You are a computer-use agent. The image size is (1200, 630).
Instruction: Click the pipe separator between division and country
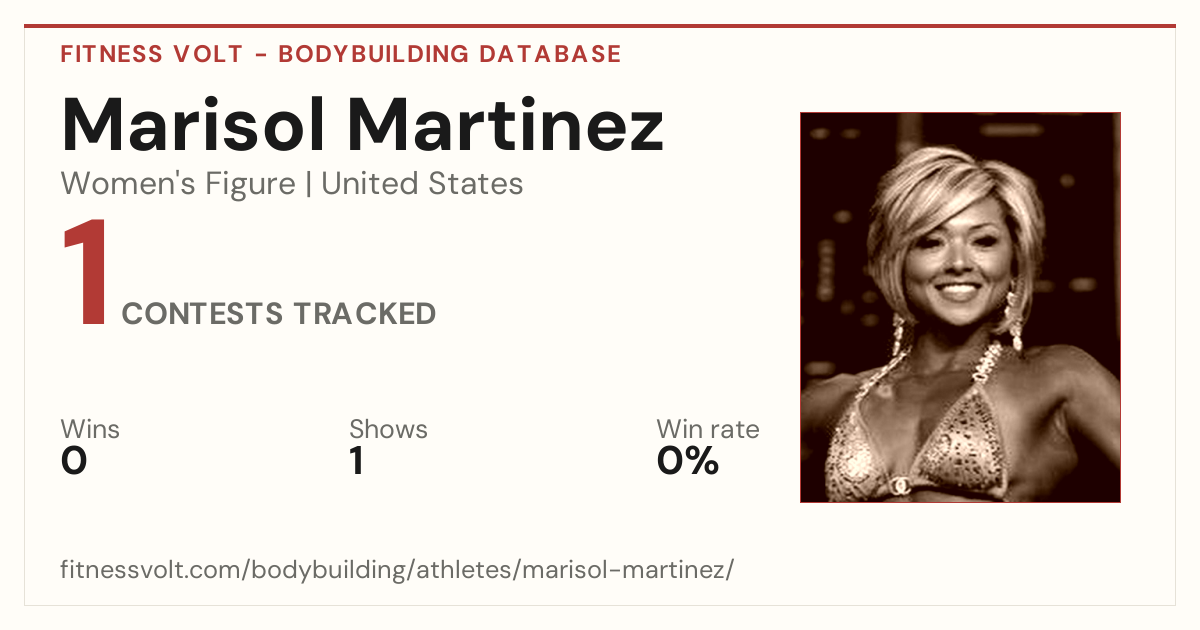(x=308, y=185)
